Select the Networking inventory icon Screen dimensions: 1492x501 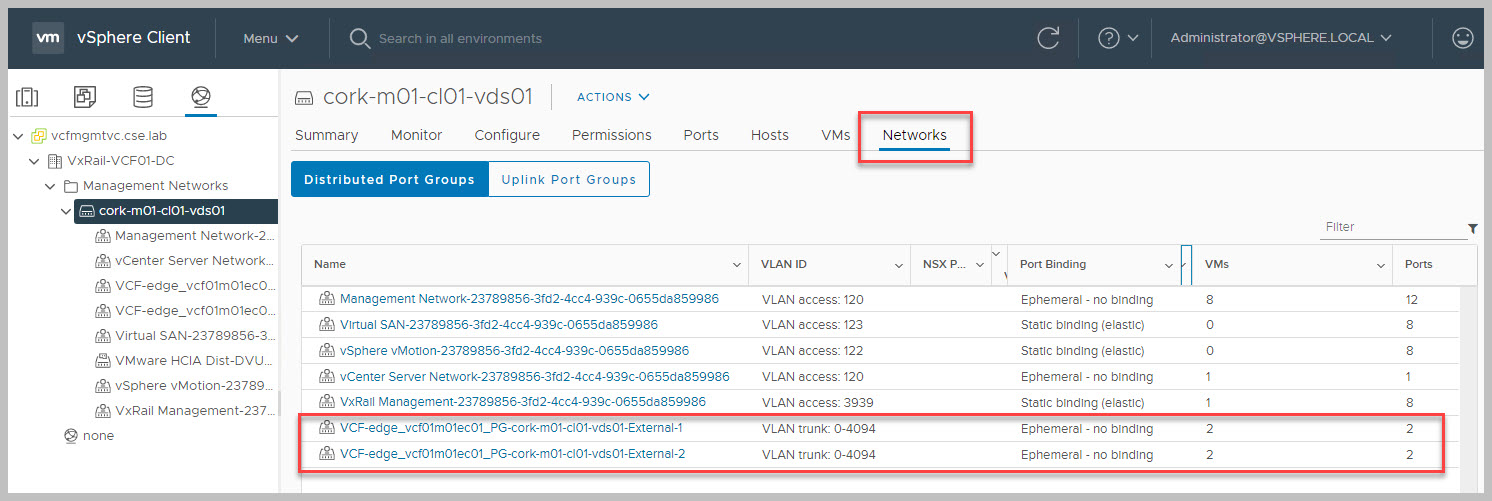201,97
